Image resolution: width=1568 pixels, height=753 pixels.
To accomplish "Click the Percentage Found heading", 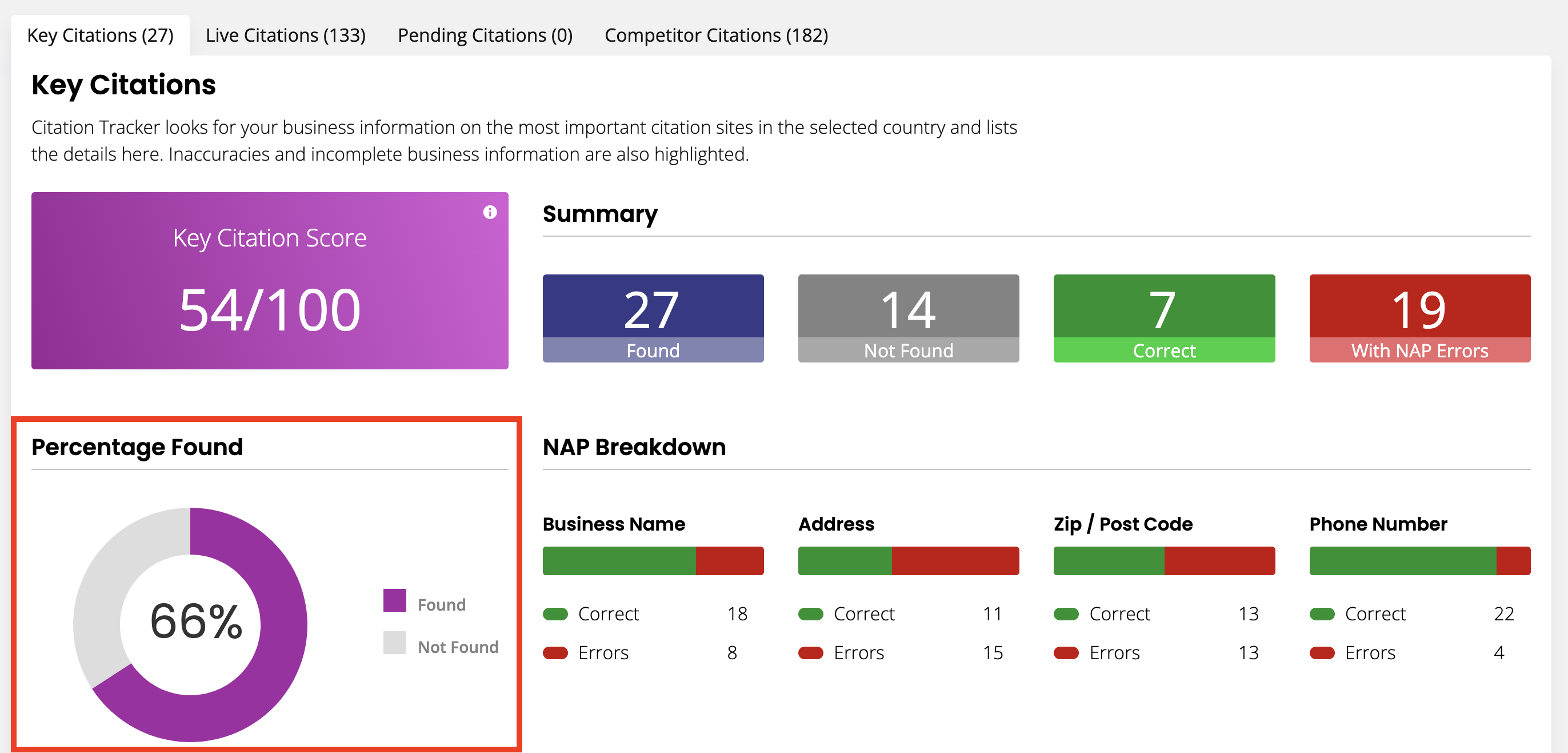I will point(137,447).
